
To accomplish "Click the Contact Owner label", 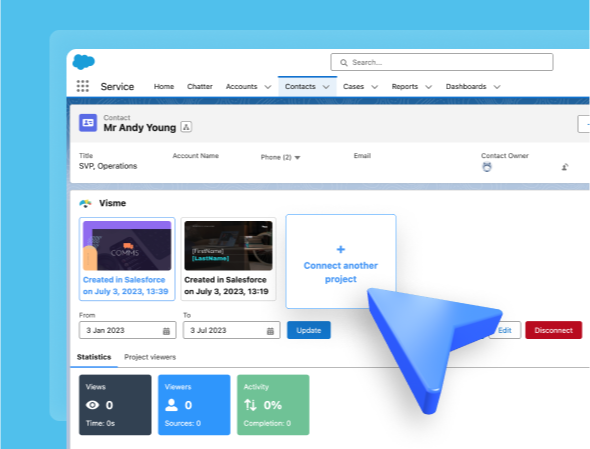I will pyautogui.click(x=505, y=155).
